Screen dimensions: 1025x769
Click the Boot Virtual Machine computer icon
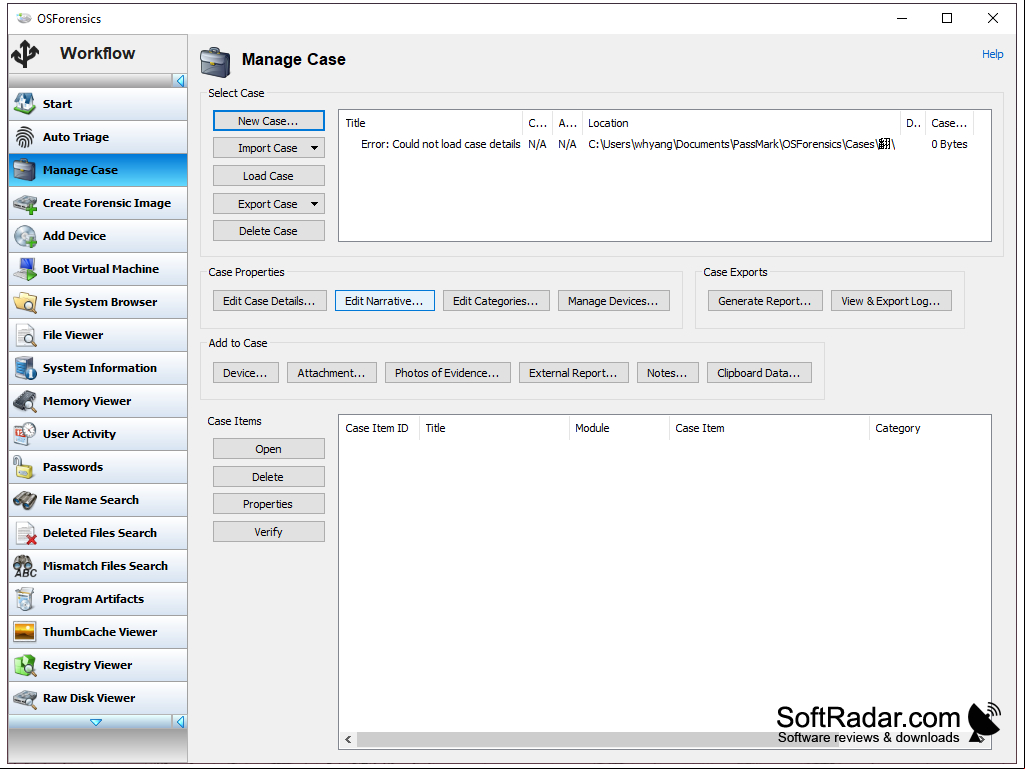25,269
